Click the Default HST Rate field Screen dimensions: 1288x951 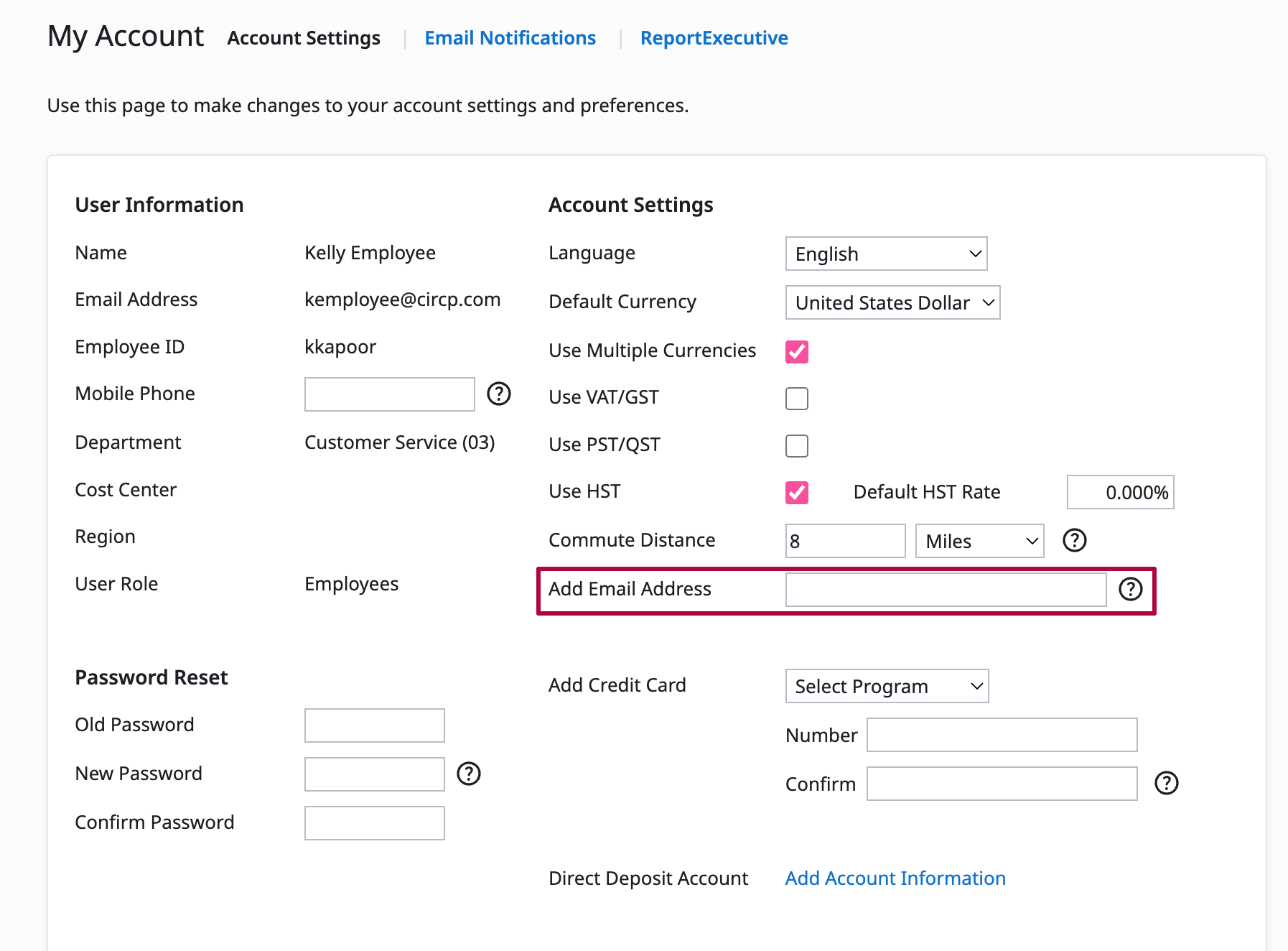point(1120,493)
